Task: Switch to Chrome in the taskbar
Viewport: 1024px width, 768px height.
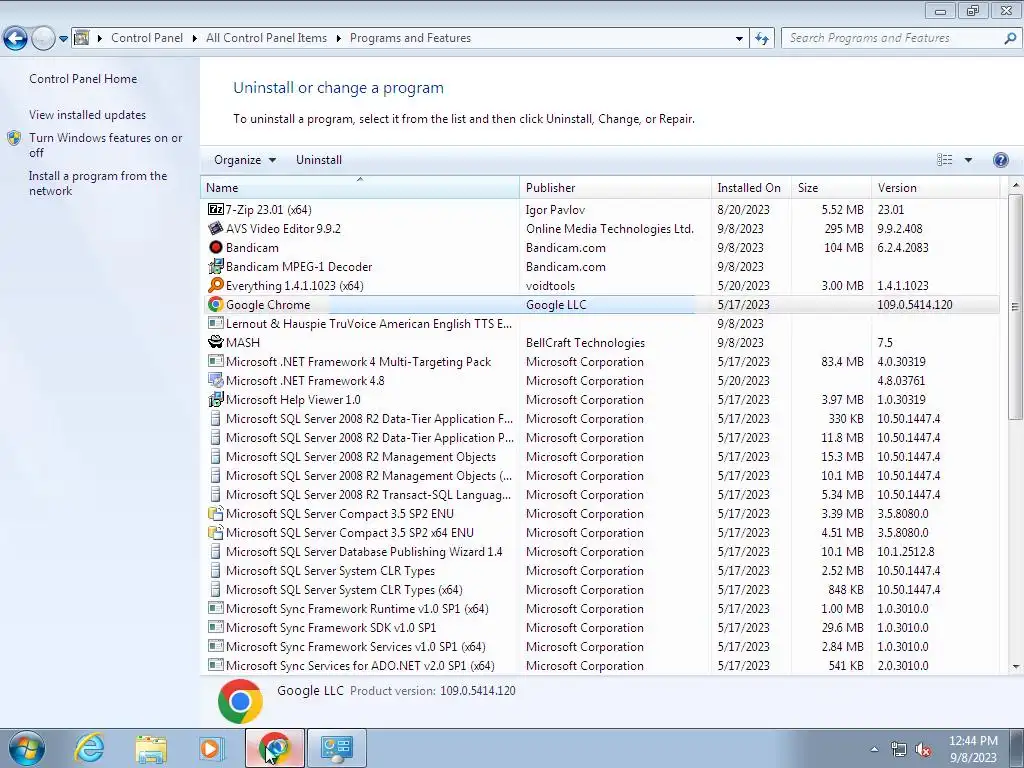Action: click(x=275, y=748)
